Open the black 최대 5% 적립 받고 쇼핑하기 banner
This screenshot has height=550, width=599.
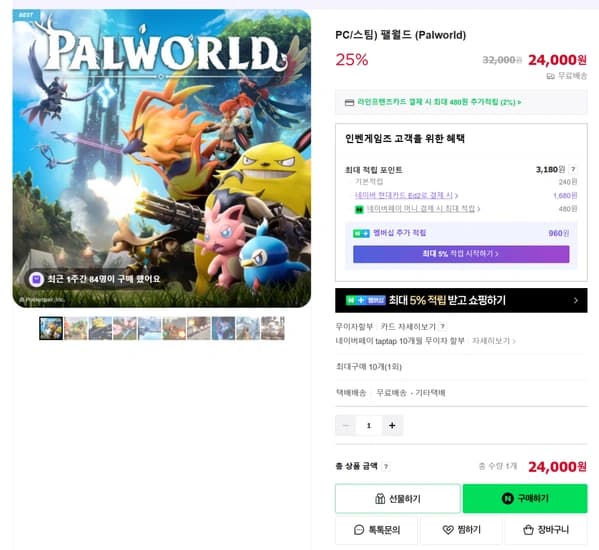[461, 300]
